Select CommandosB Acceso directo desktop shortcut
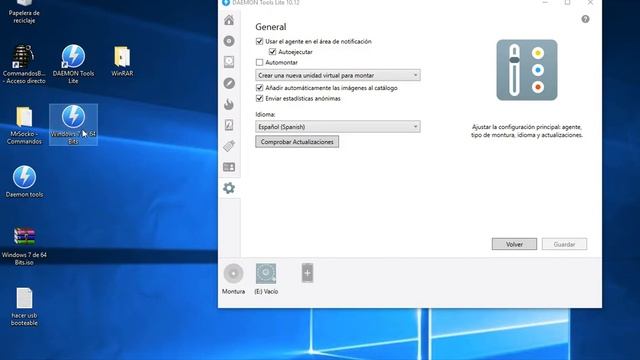The width and height of the screenshot is (640, 360). tap(24, 64)
